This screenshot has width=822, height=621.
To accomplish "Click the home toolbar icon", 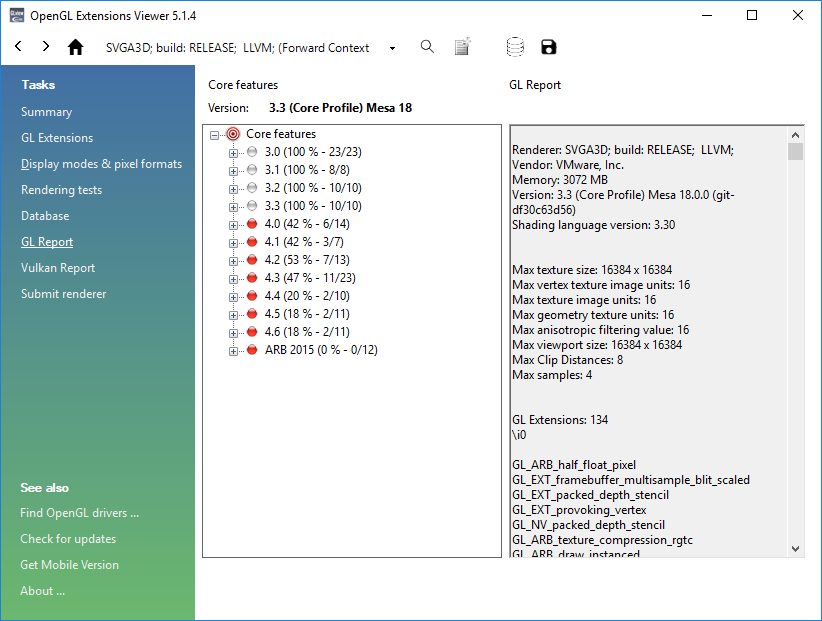I will [x=75, y=46].
